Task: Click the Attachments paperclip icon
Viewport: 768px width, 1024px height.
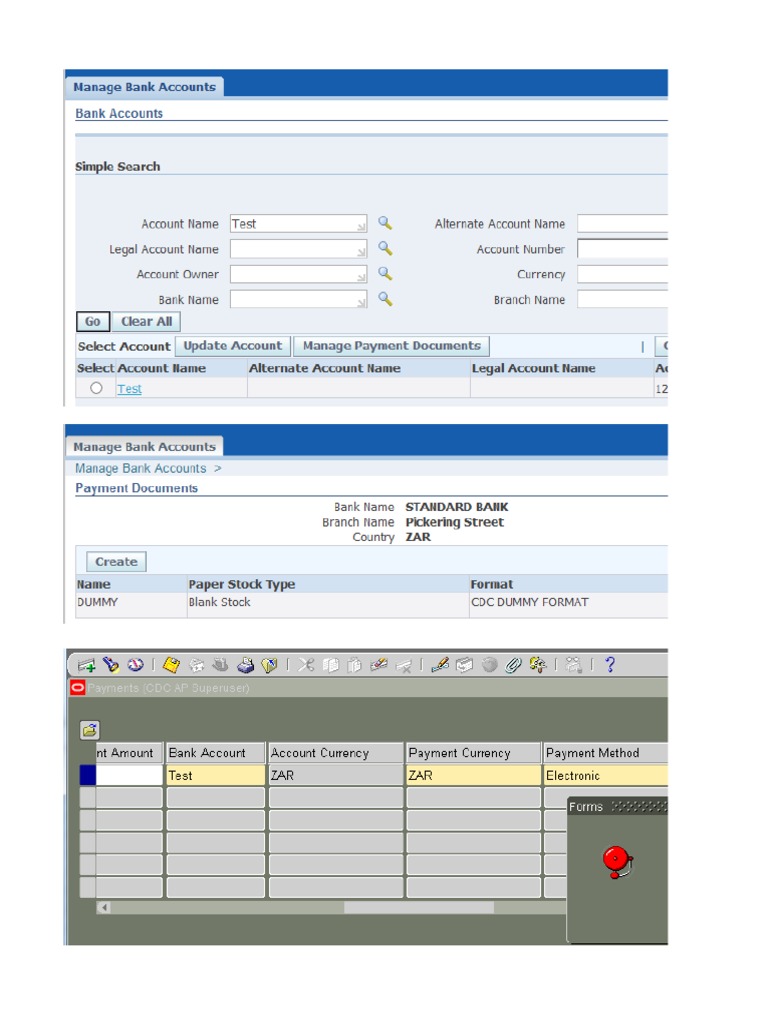Action: click(513, 665)
